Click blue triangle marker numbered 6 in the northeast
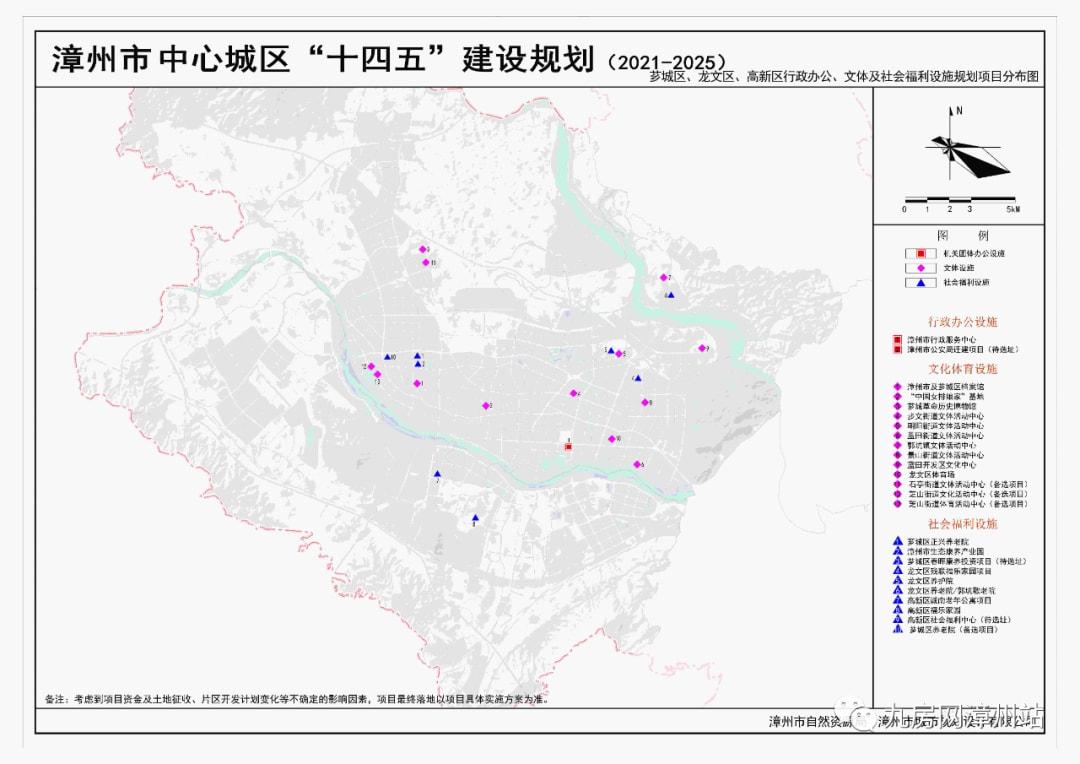This screenshot has height=764, width=1080. pyautogui.click(x=671, y=295)
